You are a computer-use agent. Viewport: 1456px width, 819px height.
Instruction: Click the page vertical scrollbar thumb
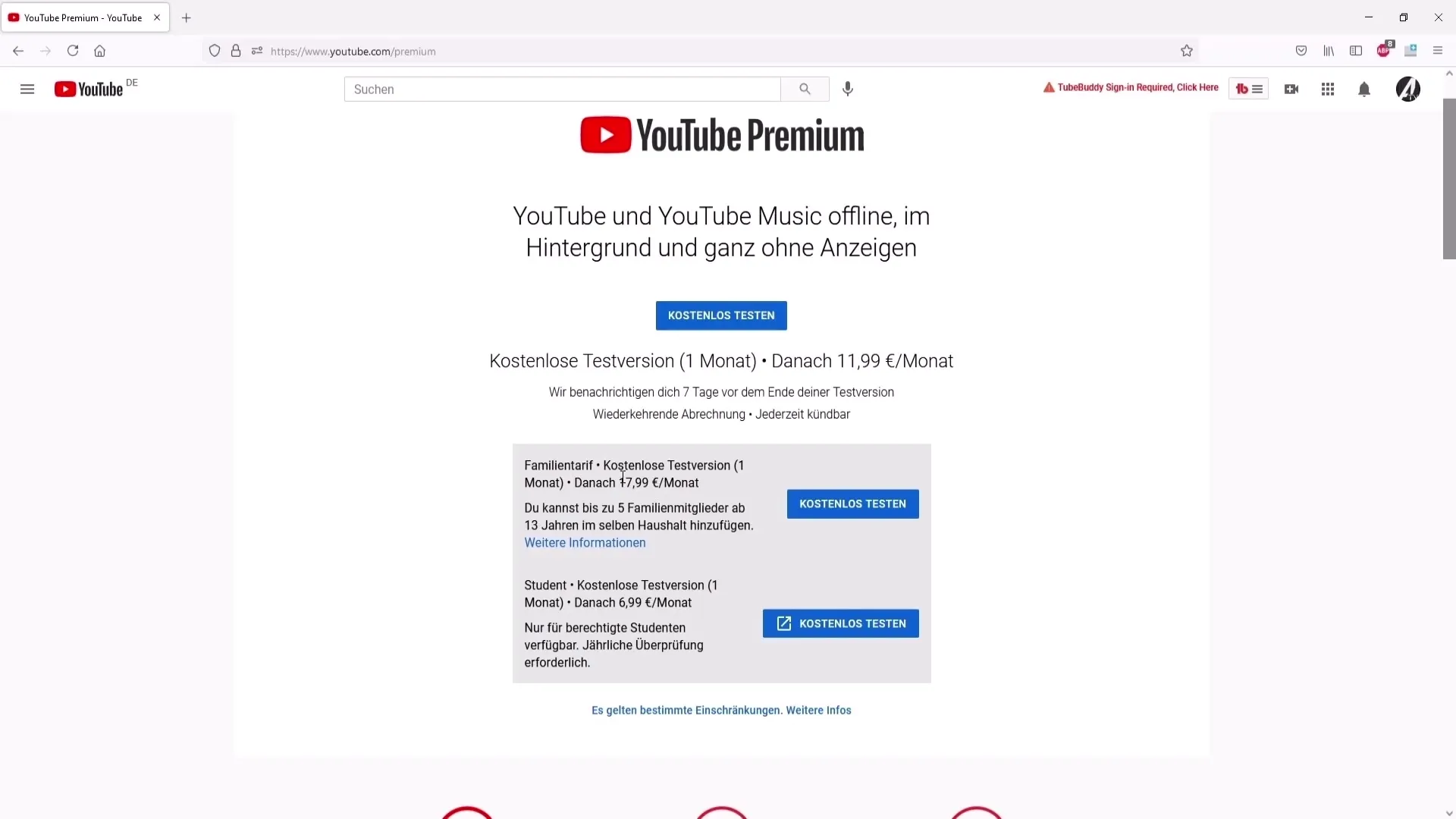[1449, 179]
